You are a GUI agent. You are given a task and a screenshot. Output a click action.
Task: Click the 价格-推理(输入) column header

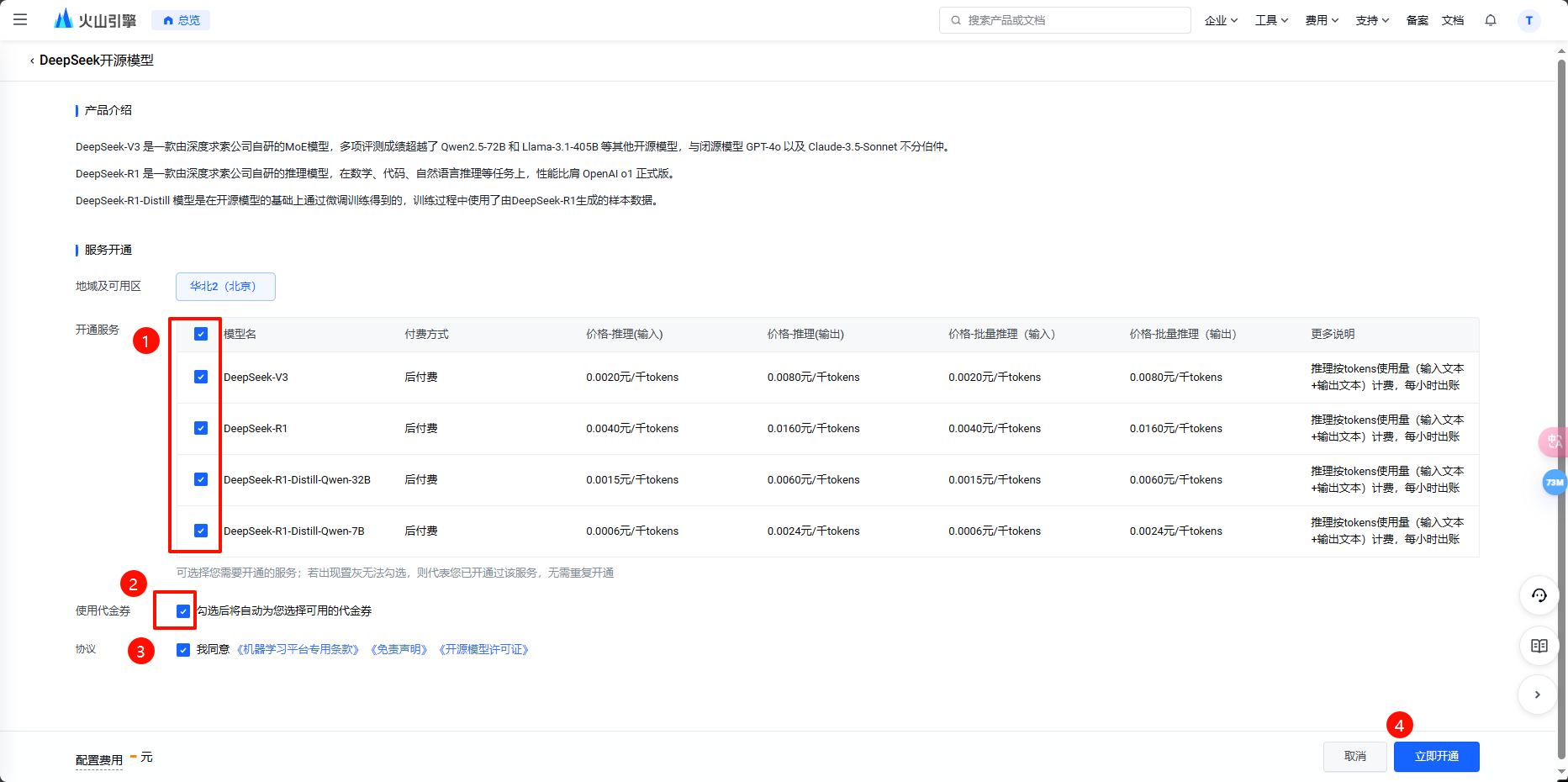pos(625,334)
